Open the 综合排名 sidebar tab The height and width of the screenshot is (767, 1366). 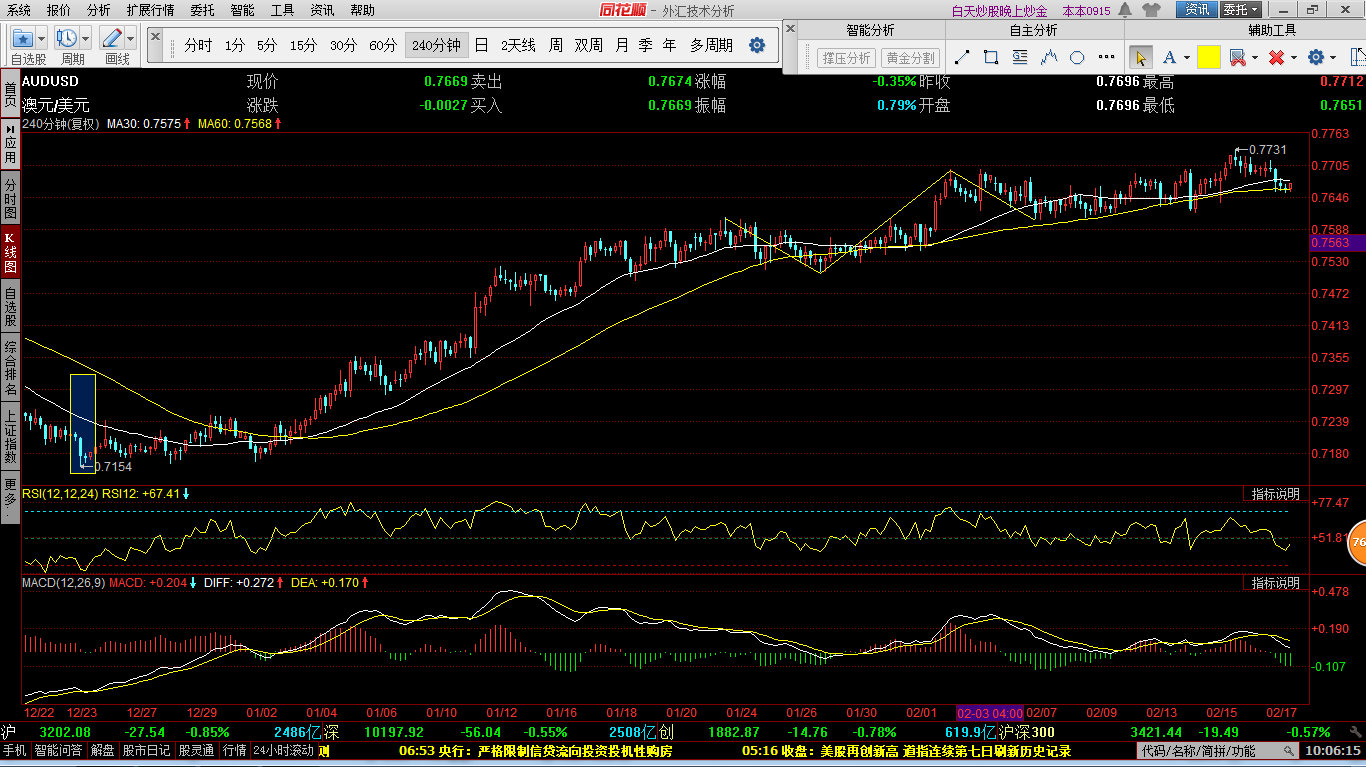10,368
